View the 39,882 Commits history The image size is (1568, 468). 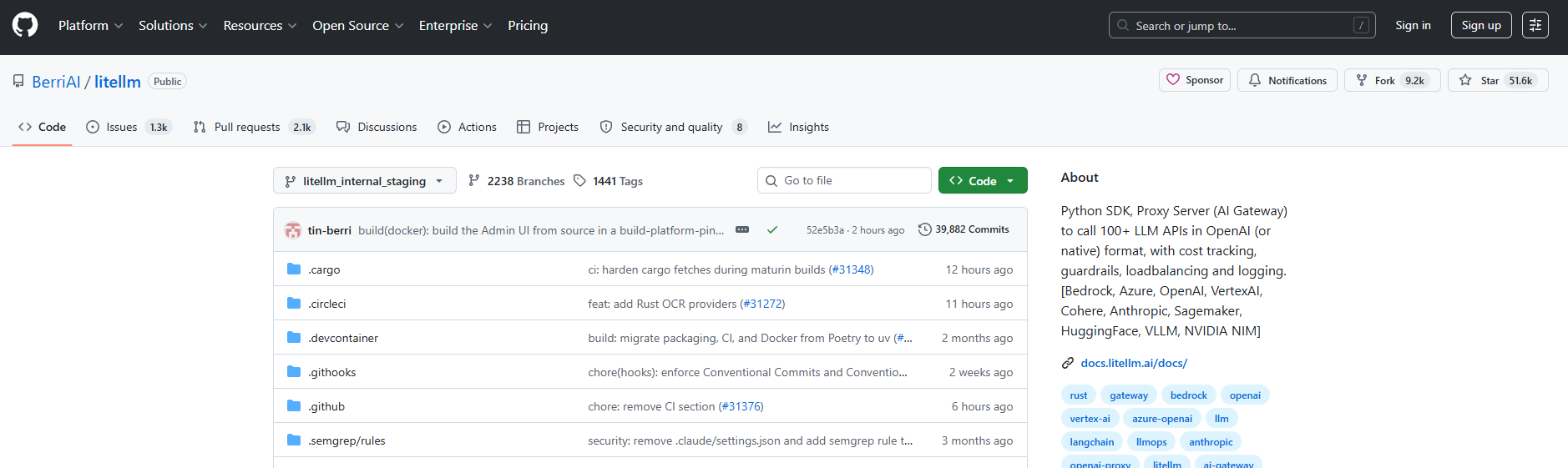(964, 229)
